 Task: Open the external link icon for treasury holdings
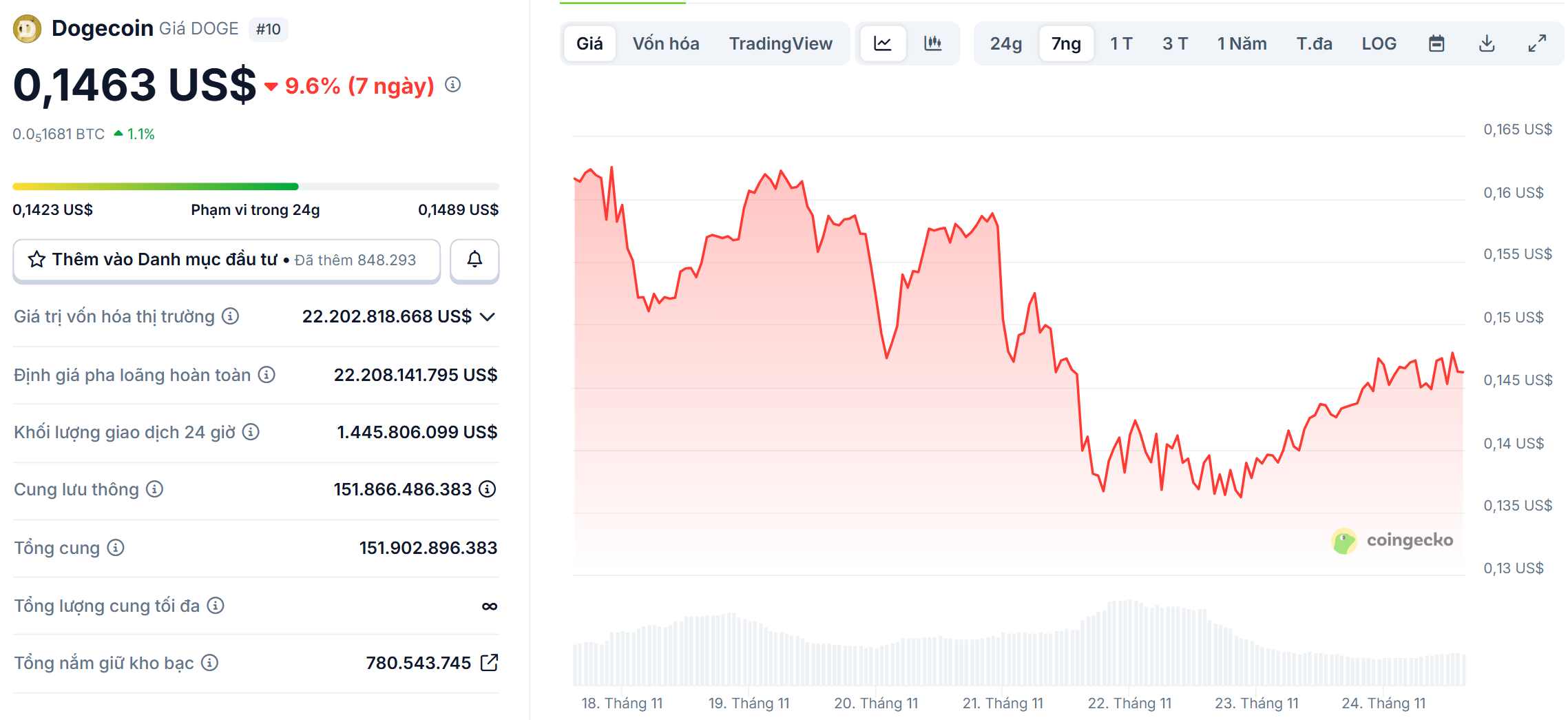490,662
